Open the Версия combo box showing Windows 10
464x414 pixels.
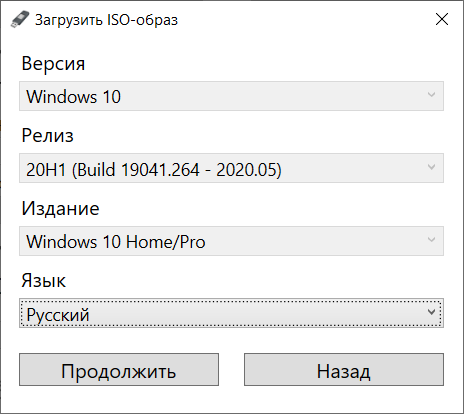click(231, 96)
